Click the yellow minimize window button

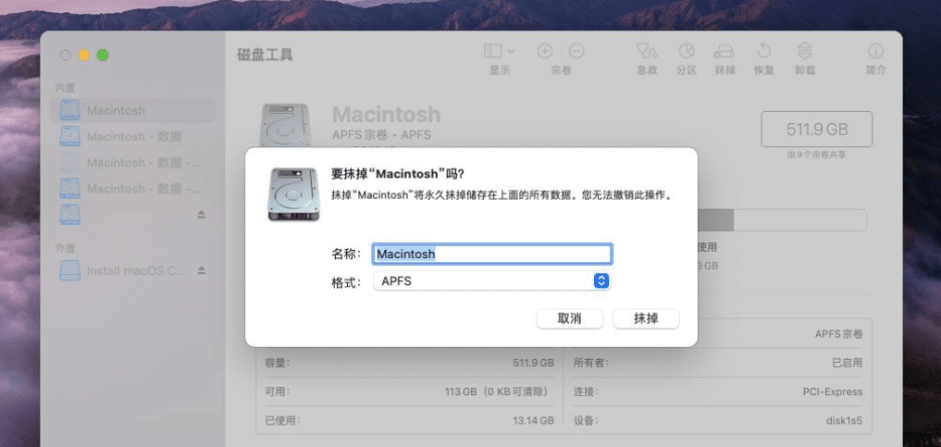[84, 55]
